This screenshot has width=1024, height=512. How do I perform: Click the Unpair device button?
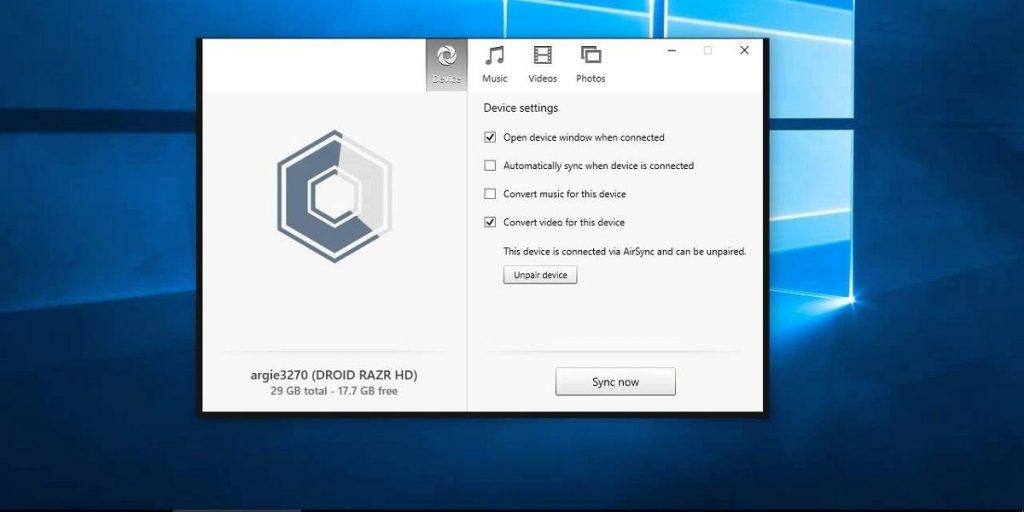click(x=540, y=275)
